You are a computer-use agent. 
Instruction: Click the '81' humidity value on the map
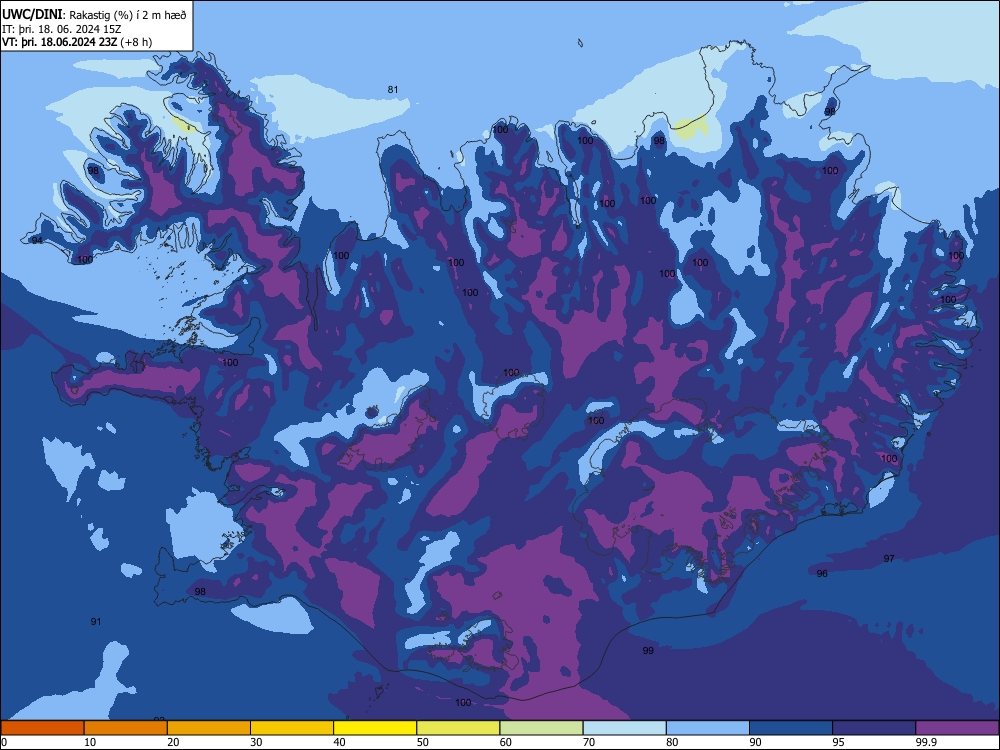coord(393,90)
